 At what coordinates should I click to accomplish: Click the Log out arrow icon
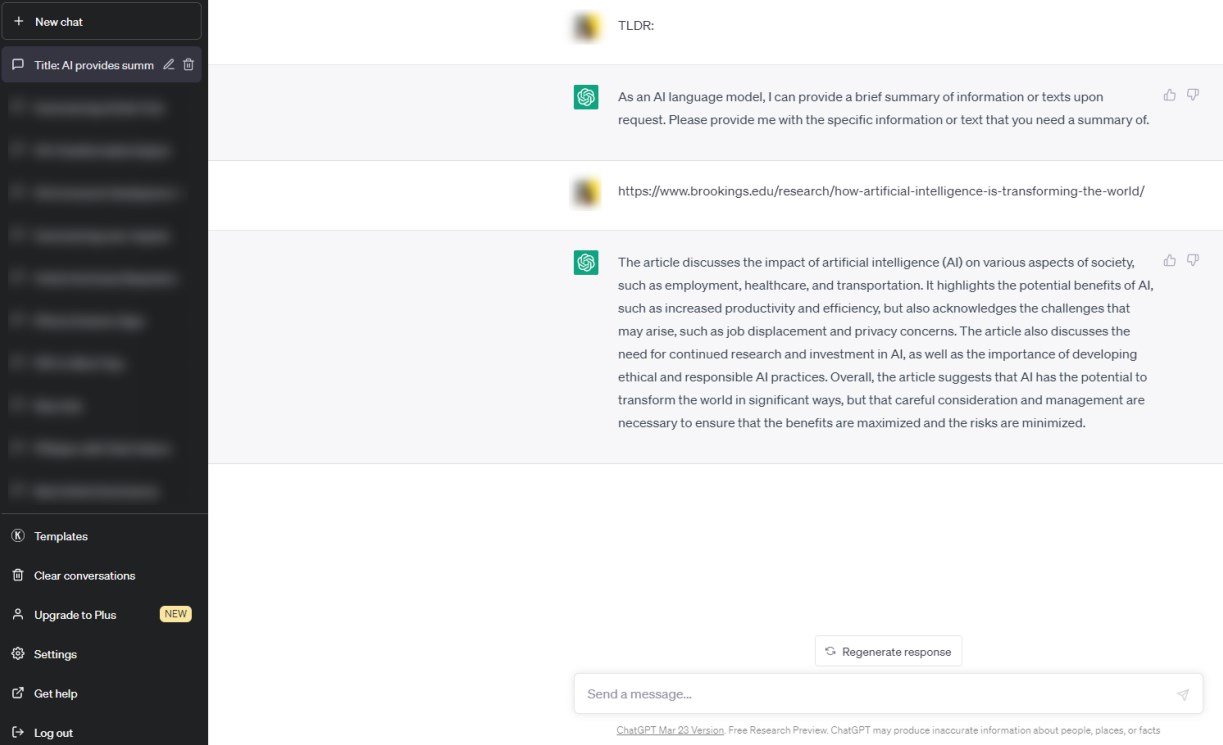click(17, 732)
